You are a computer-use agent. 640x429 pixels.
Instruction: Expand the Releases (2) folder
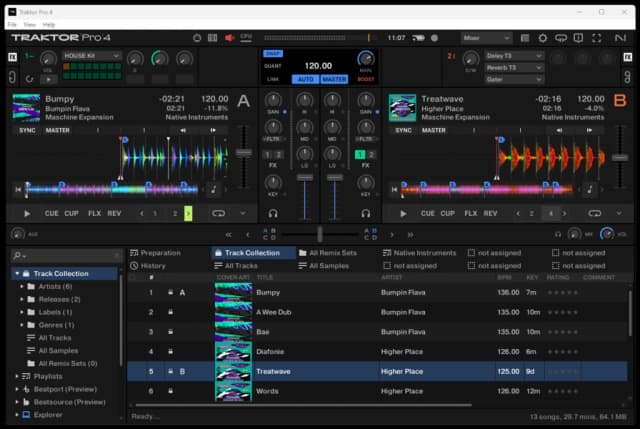pos(22,300)
